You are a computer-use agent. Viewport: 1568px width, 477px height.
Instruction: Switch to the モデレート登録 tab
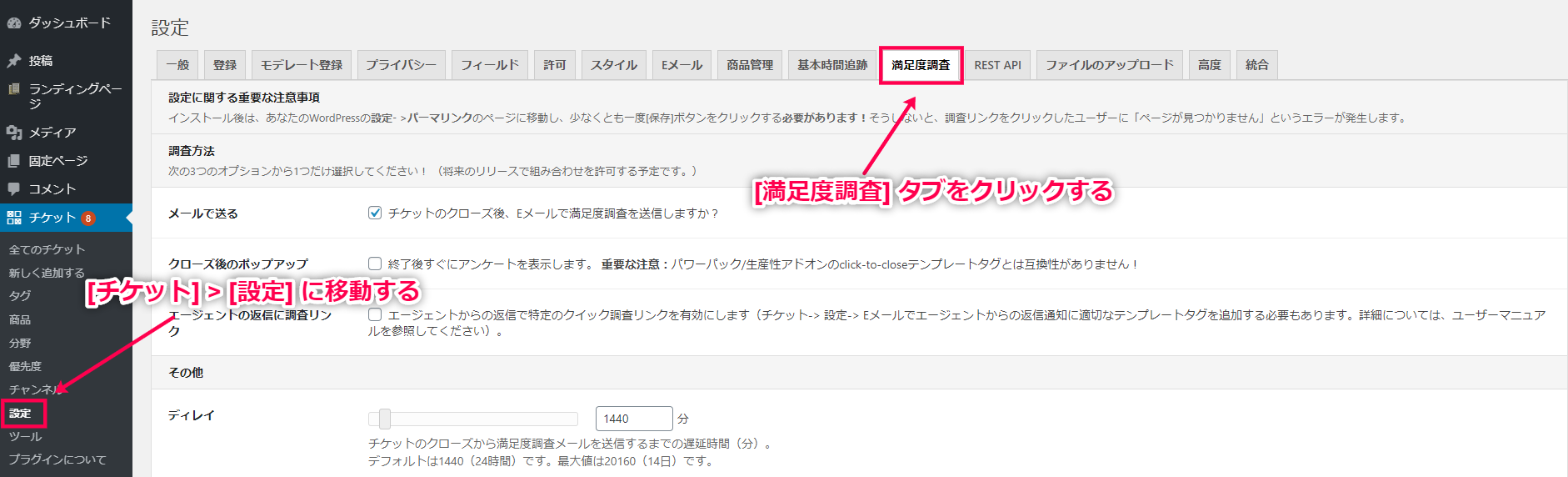pyautogui.click(x=302, y=65)
